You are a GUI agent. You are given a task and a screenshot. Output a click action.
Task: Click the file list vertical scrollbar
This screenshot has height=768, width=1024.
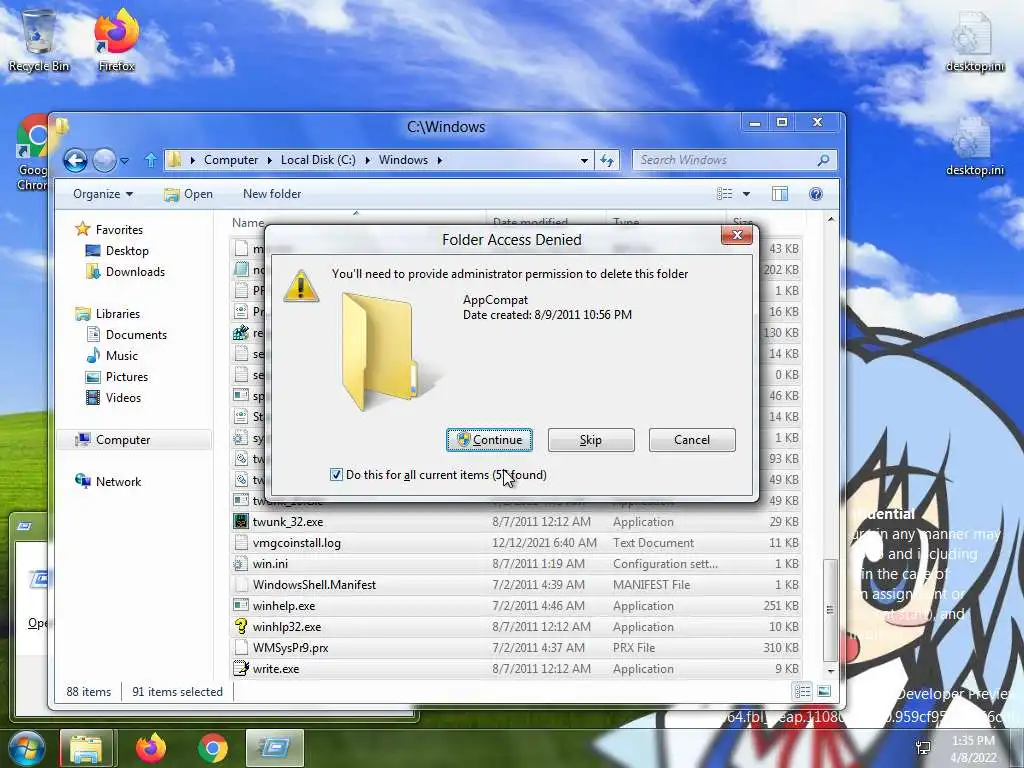830,610
